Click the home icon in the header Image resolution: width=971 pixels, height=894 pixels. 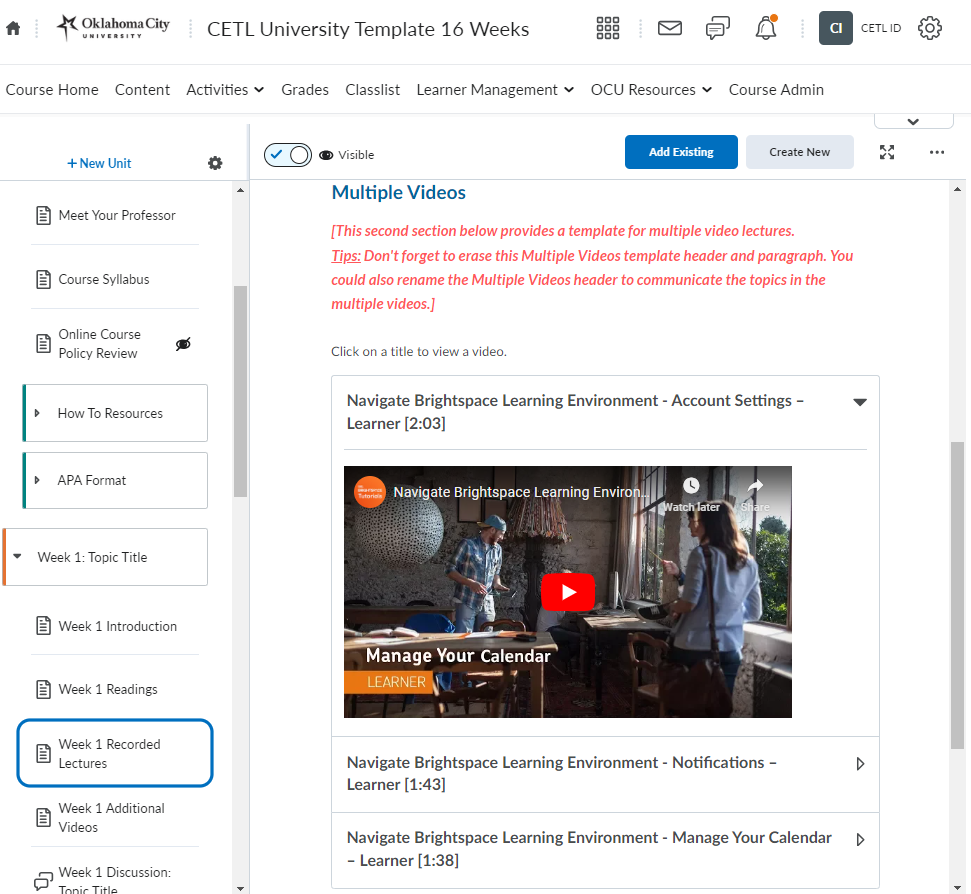(13, 29)
